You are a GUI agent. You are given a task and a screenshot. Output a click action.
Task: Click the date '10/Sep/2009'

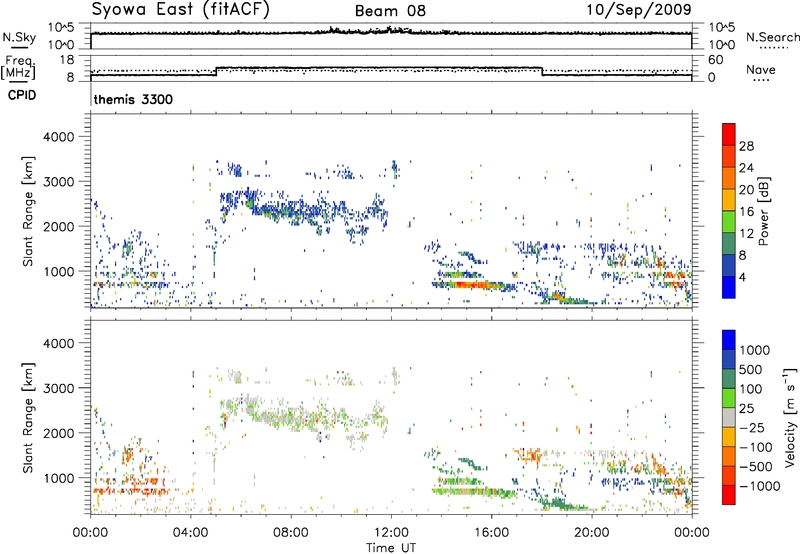639,9
